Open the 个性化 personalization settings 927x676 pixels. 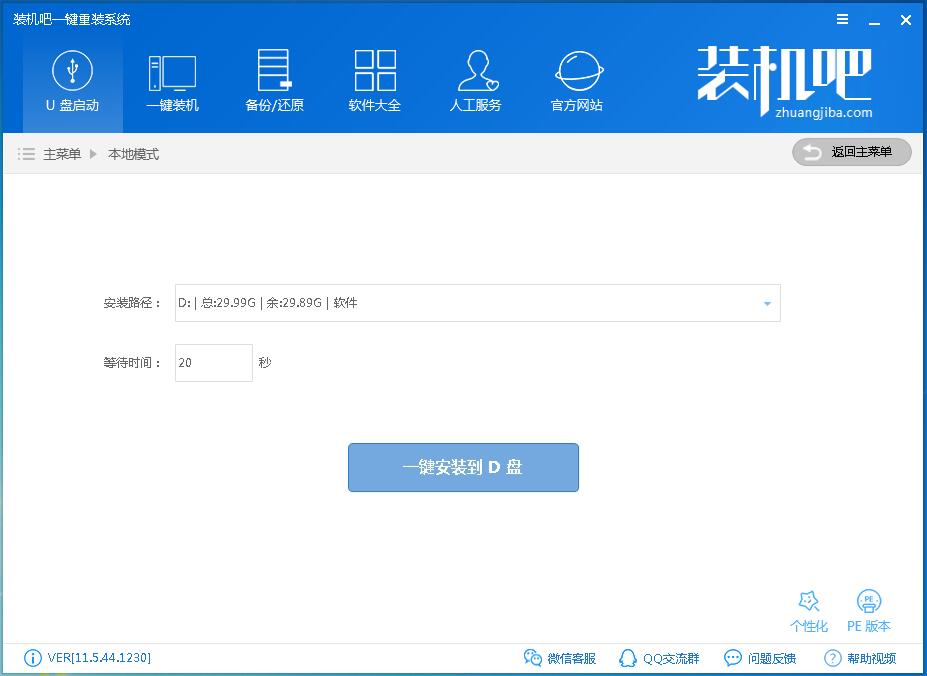pos(808,611)
